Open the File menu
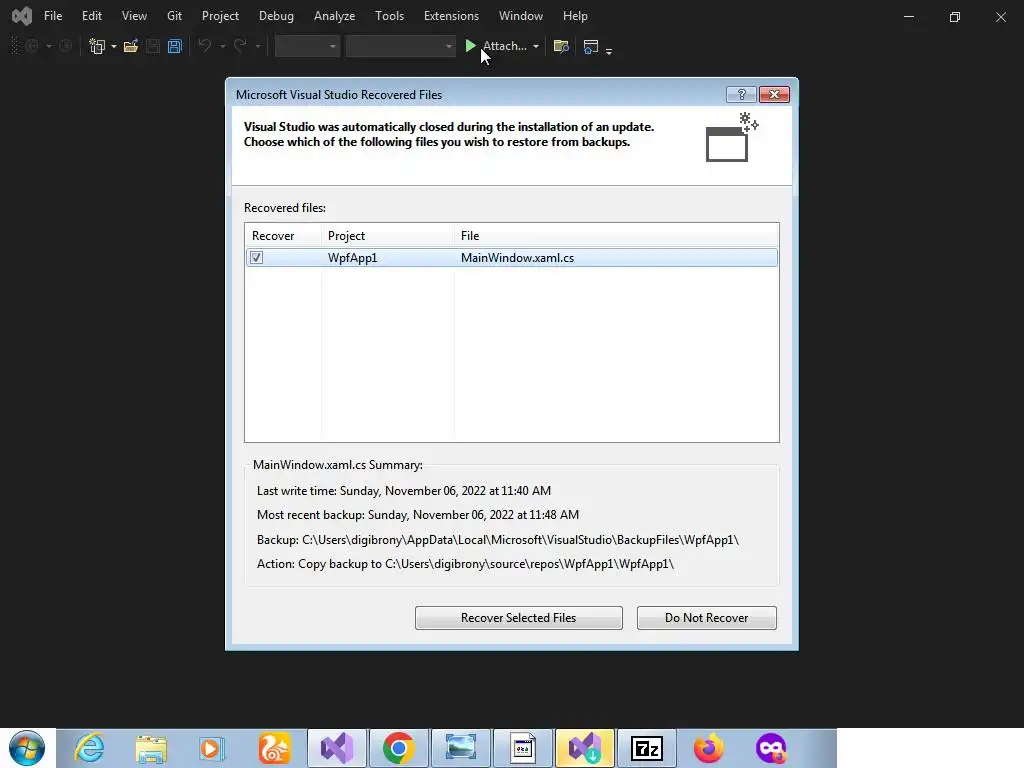Viewport: 1024px width, 768px height. pyautogui.click(x=53, y=16)
